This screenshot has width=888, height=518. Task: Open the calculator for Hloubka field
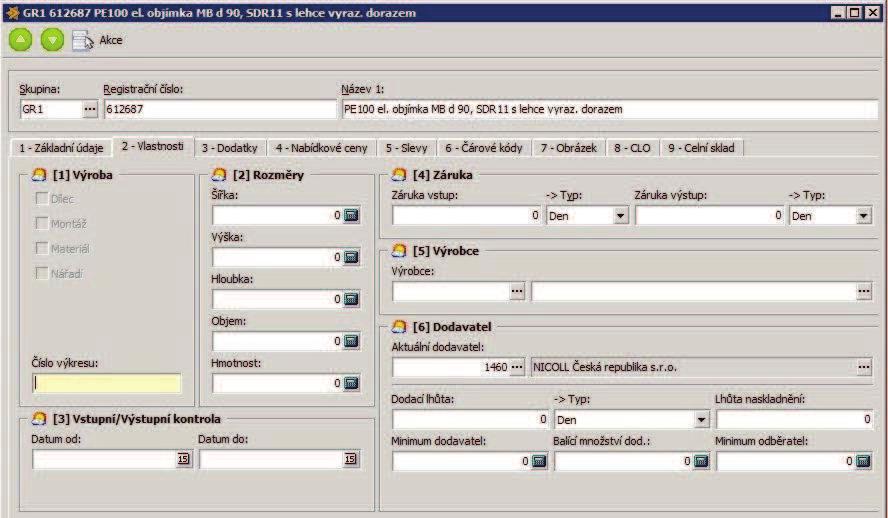(x=352, y=299)
